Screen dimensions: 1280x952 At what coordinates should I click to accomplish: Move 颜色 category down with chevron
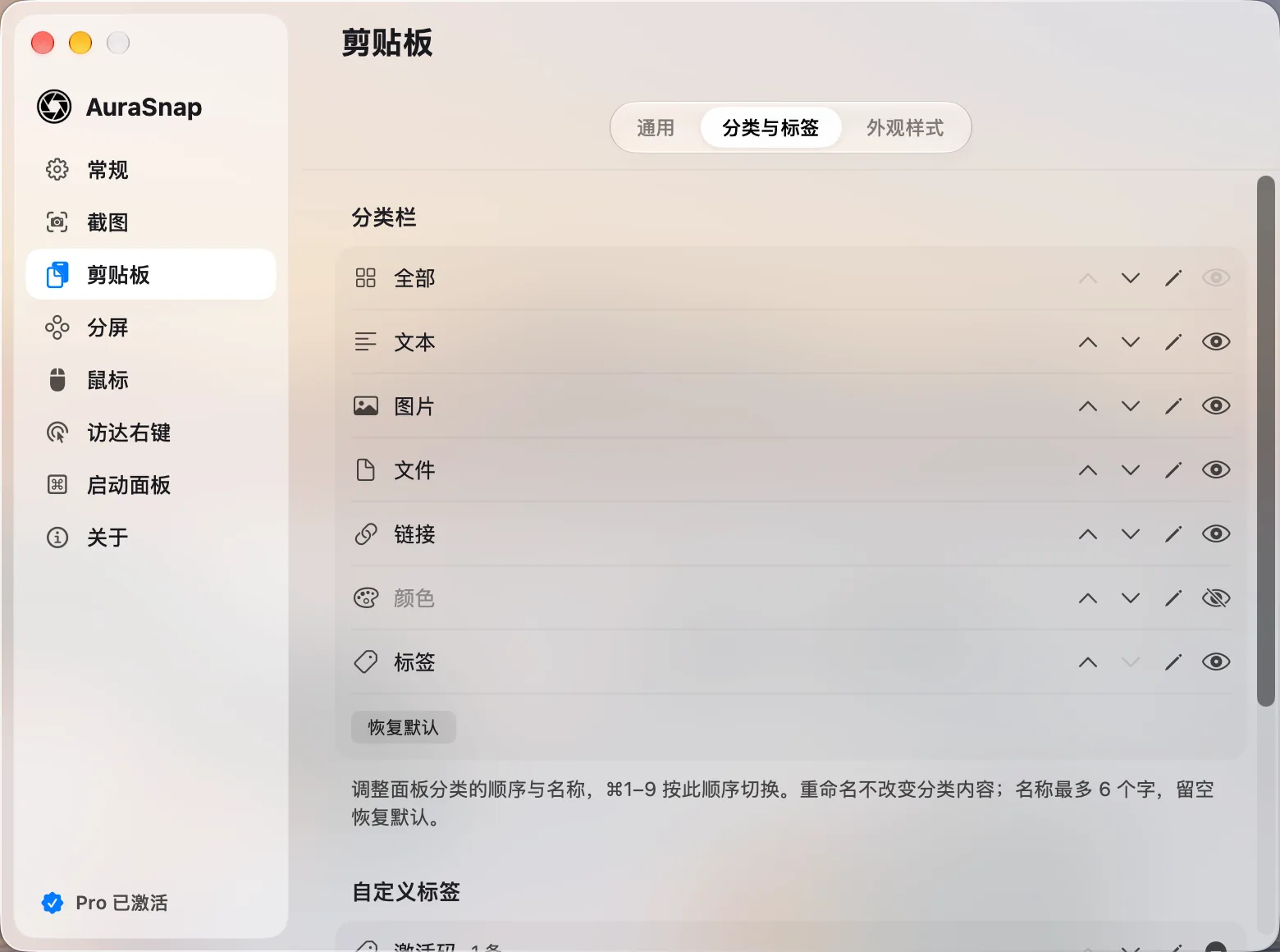click(x=1131, y=598)
